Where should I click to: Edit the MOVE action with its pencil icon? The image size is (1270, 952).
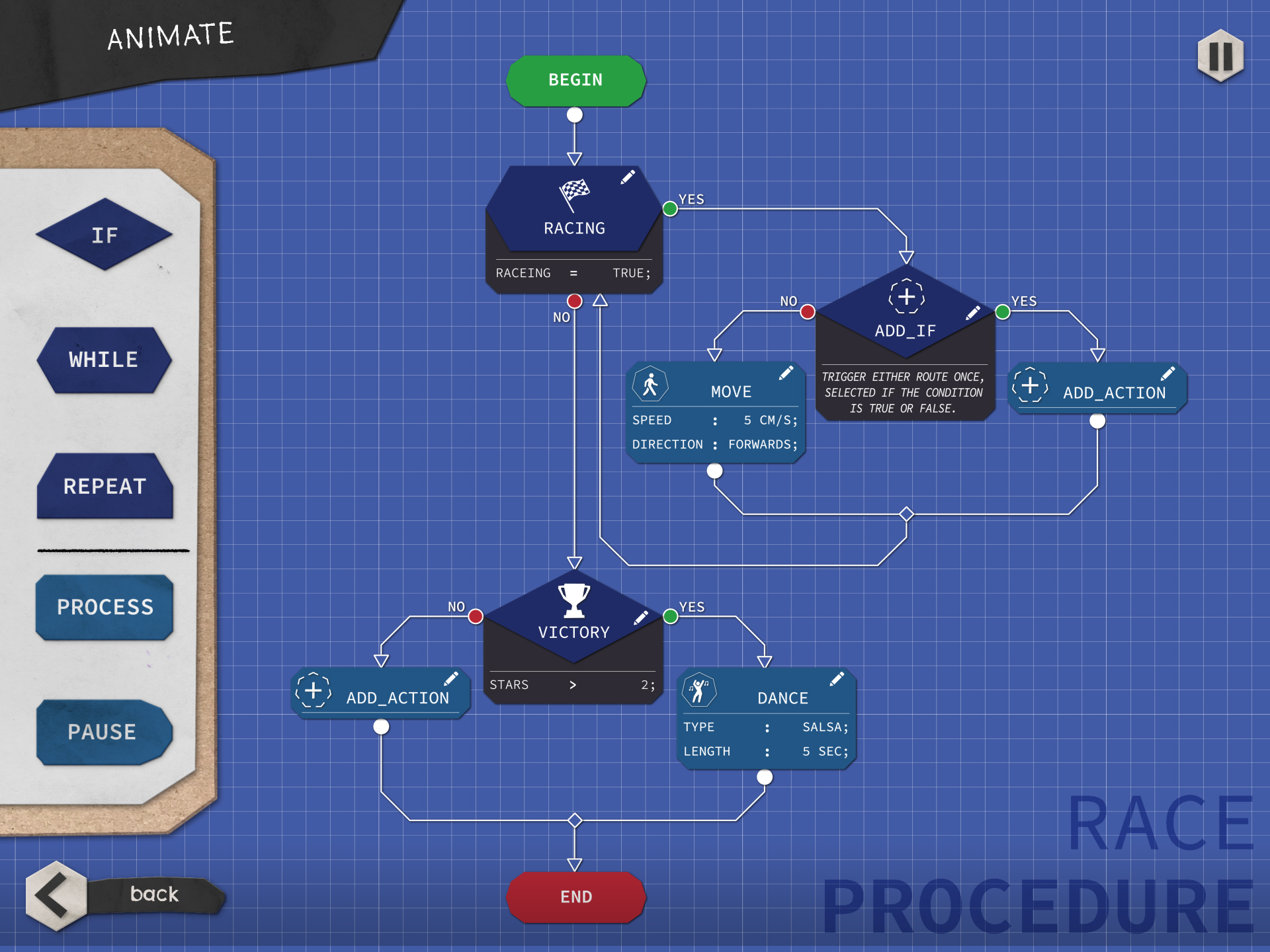tap(786, 373)
